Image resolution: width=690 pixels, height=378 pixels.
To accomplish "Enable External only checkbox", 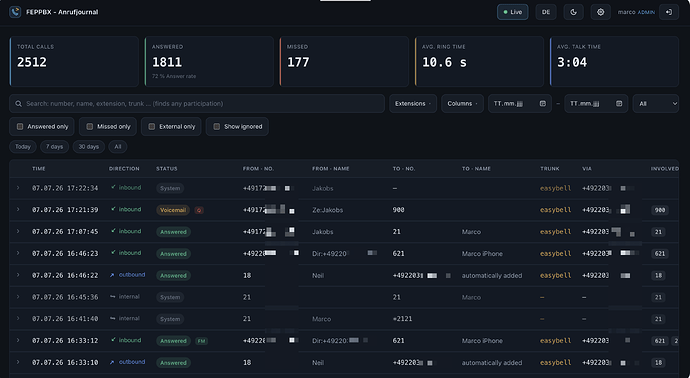I will [151, 126].
